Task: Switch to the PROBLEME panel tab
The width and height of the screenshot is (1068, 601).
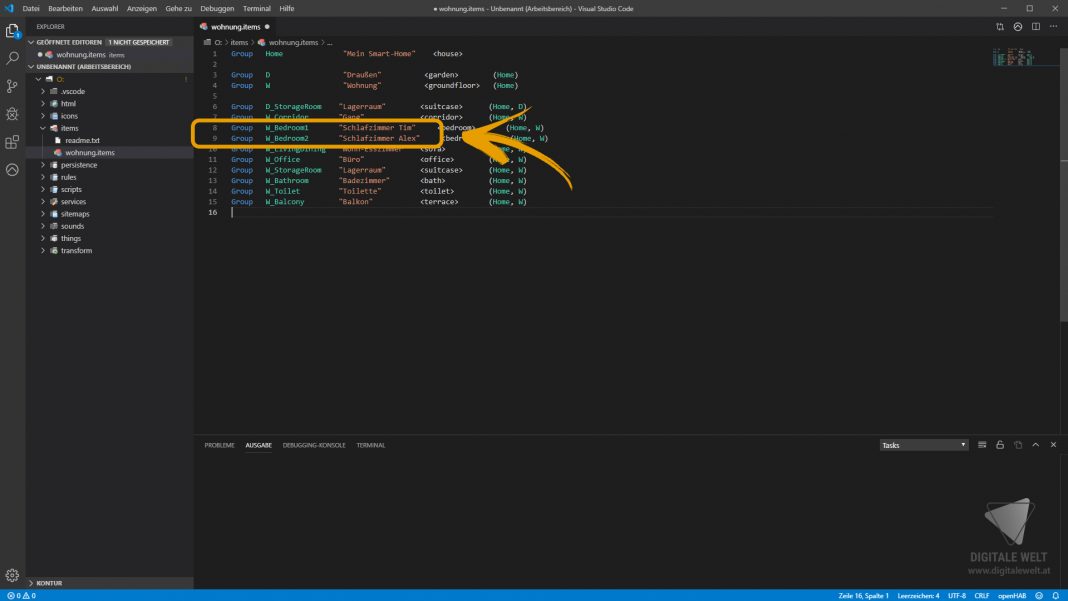Action: pos(219,445)
